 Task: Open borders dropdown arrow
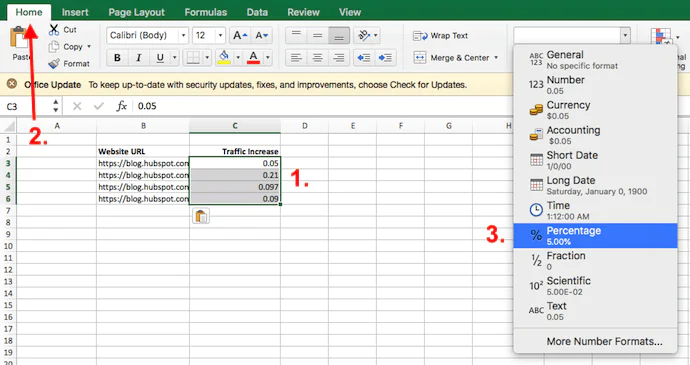pos(207,58)
